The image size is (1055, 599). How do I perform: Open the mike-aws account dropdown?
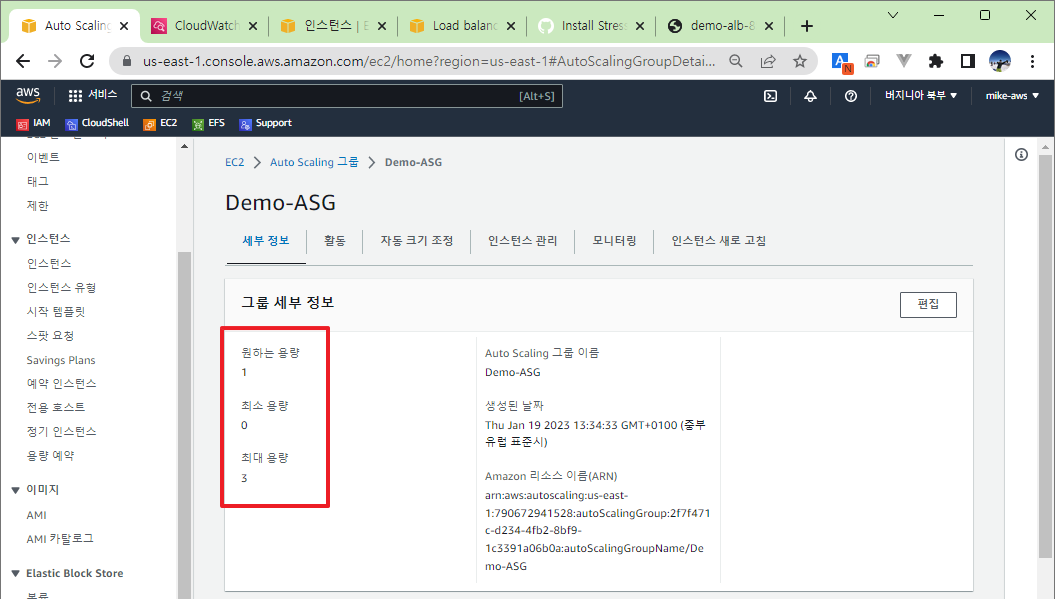1012,96
